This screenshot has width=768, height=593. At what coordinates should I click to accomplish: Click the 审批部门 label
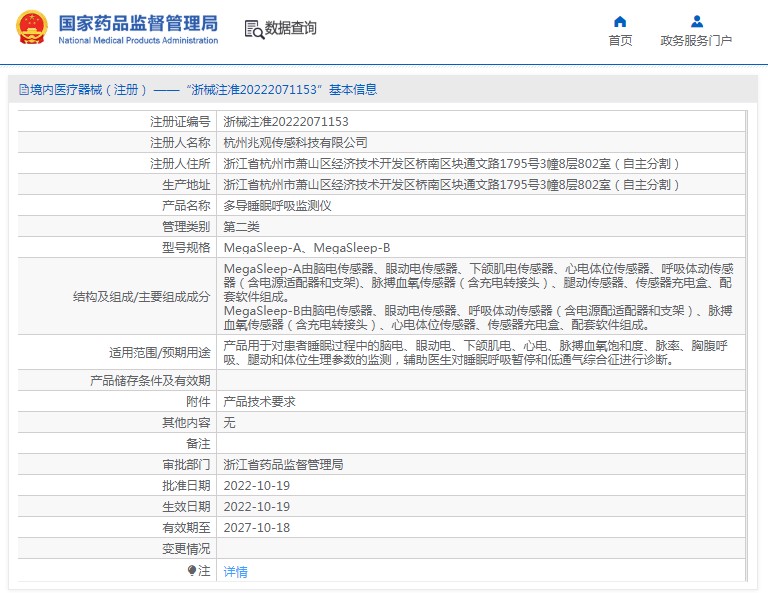point(186,465)
